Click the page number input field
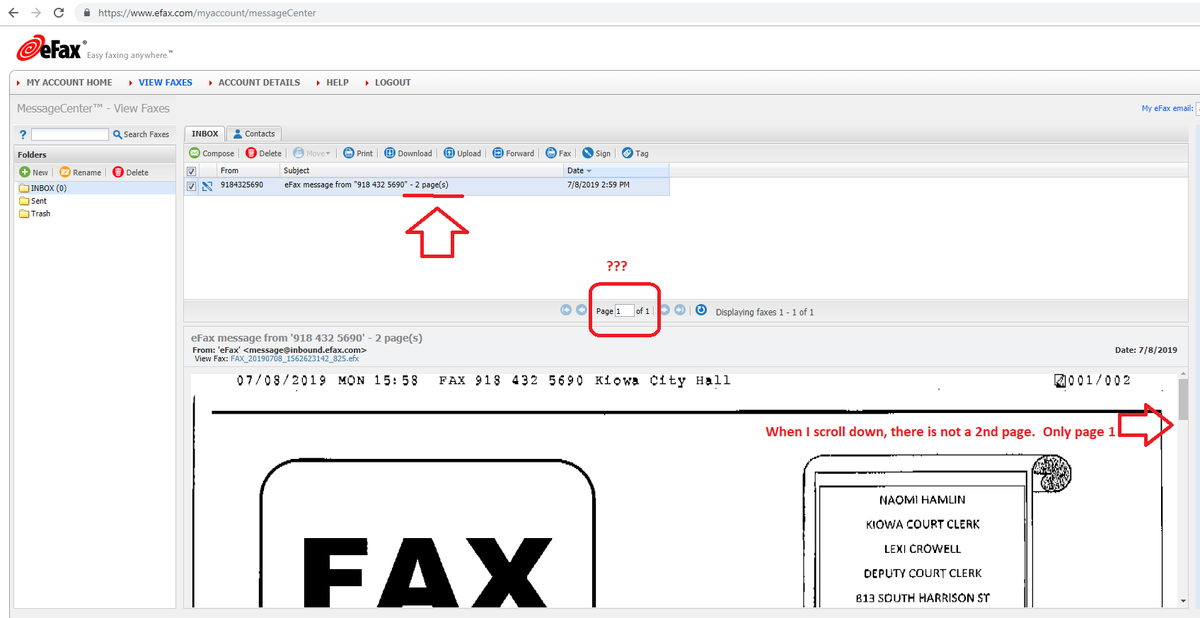This screenshot has width=1200, height=618. click(624, 311)
